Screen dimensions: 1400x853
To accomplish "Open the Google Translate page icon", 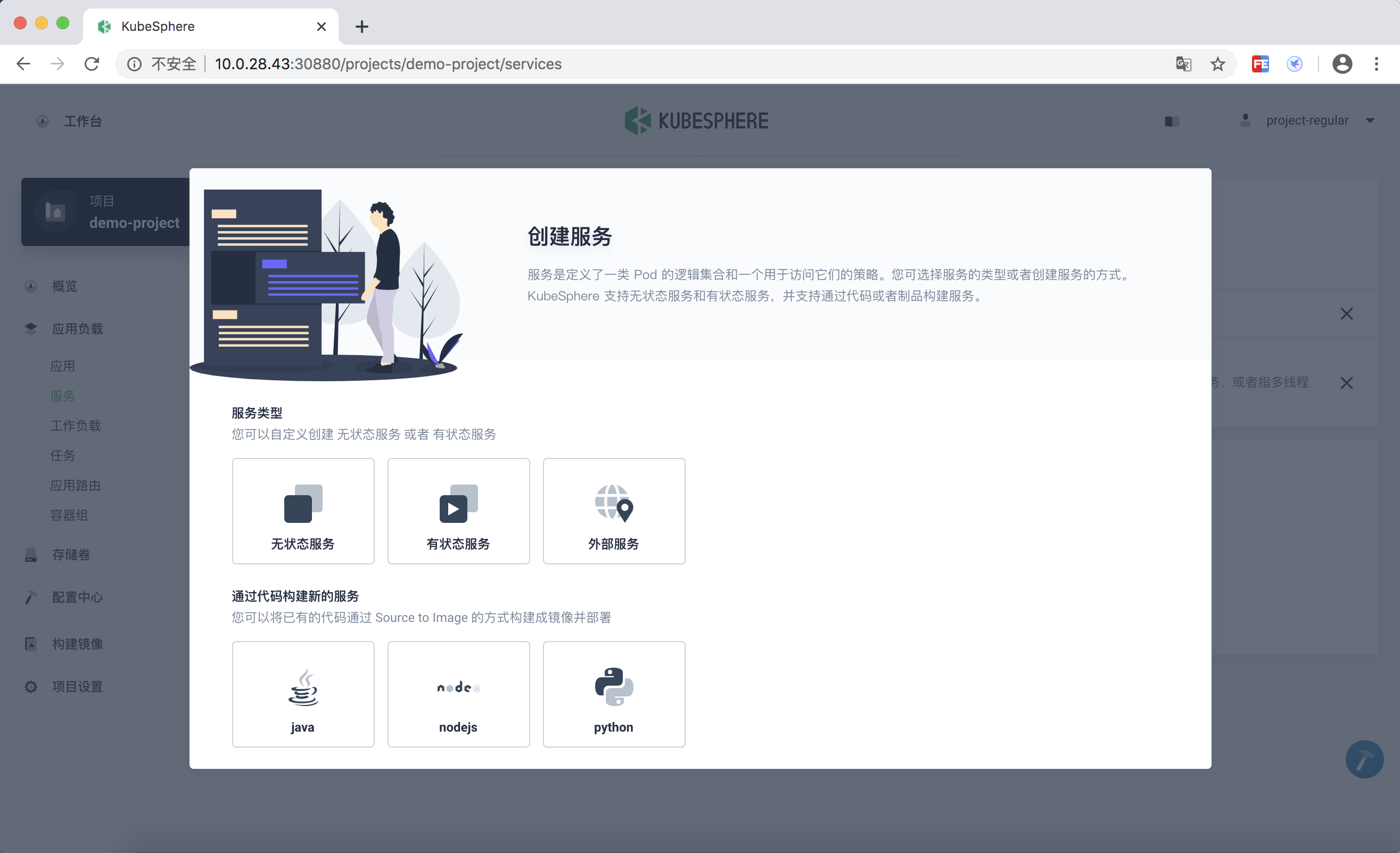I will [x=1183, y=64].
